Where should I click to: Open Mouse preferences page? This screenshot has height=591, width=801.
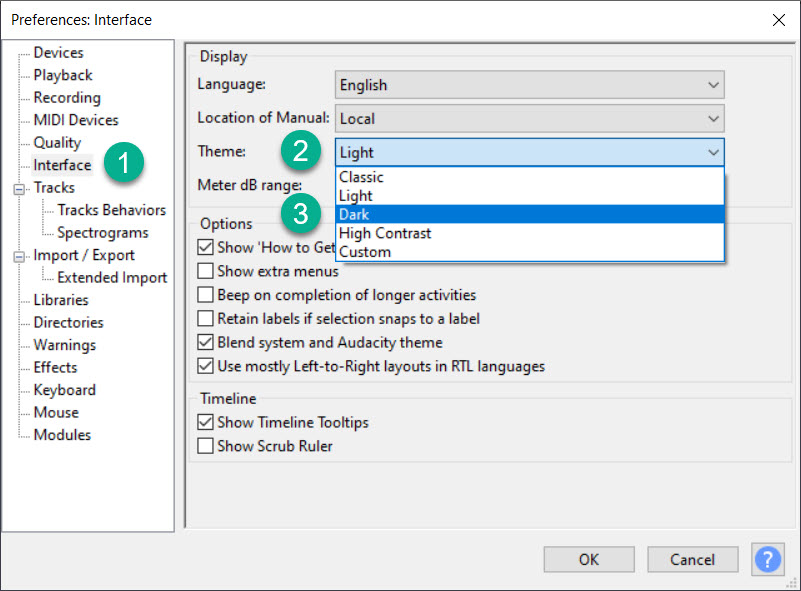point(56,412)
